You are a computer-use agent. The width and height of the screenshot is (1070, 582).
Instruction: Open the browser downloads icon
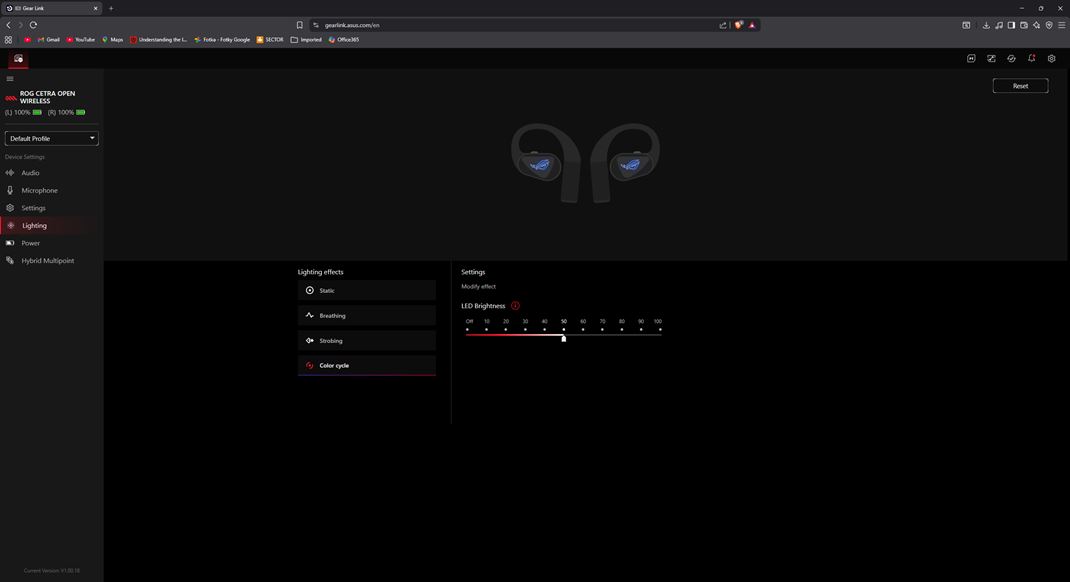click(x=986, y=25)
